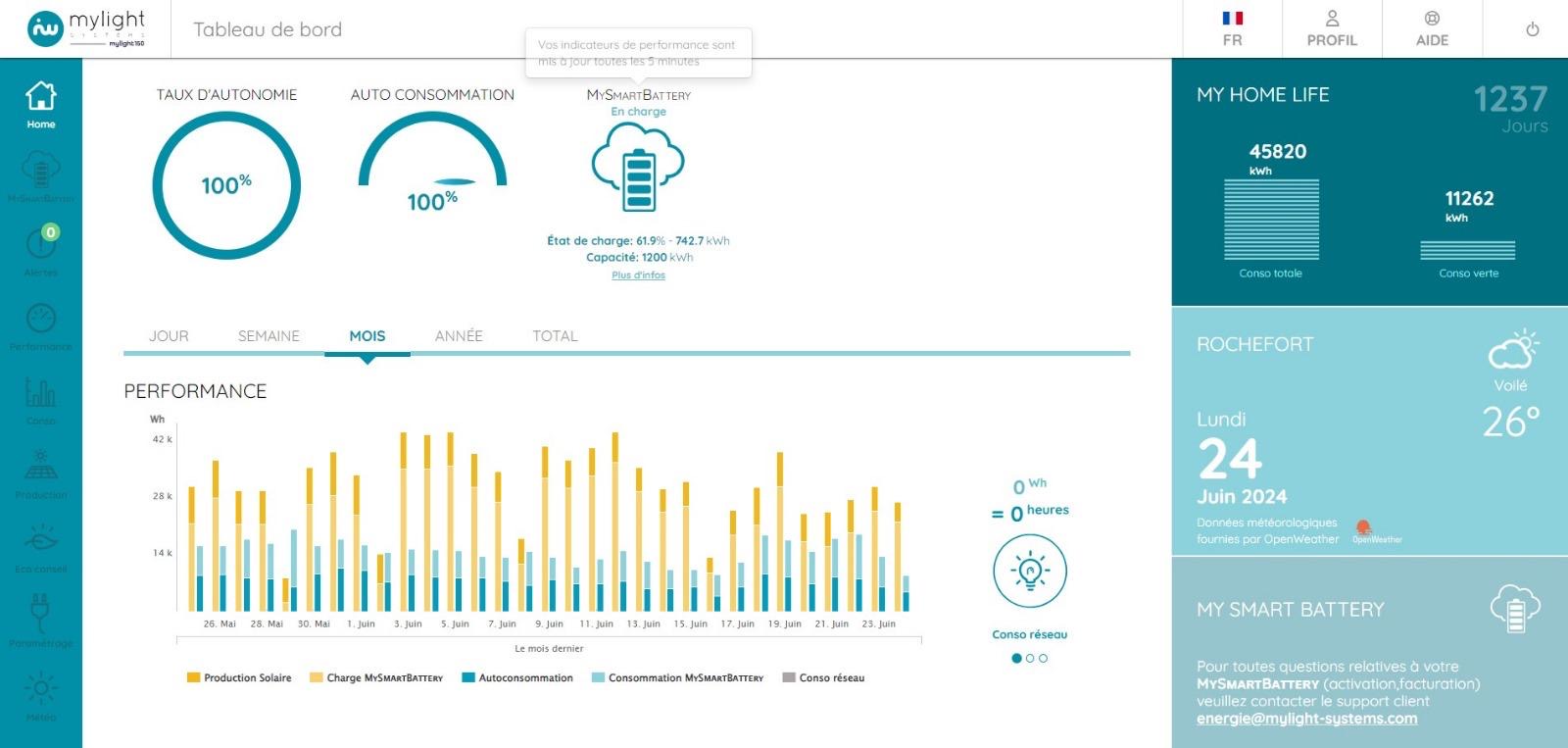Hide Autoconsommation series via legend
Viewport: 1568px width, 748px height.
tap(517, 677)
